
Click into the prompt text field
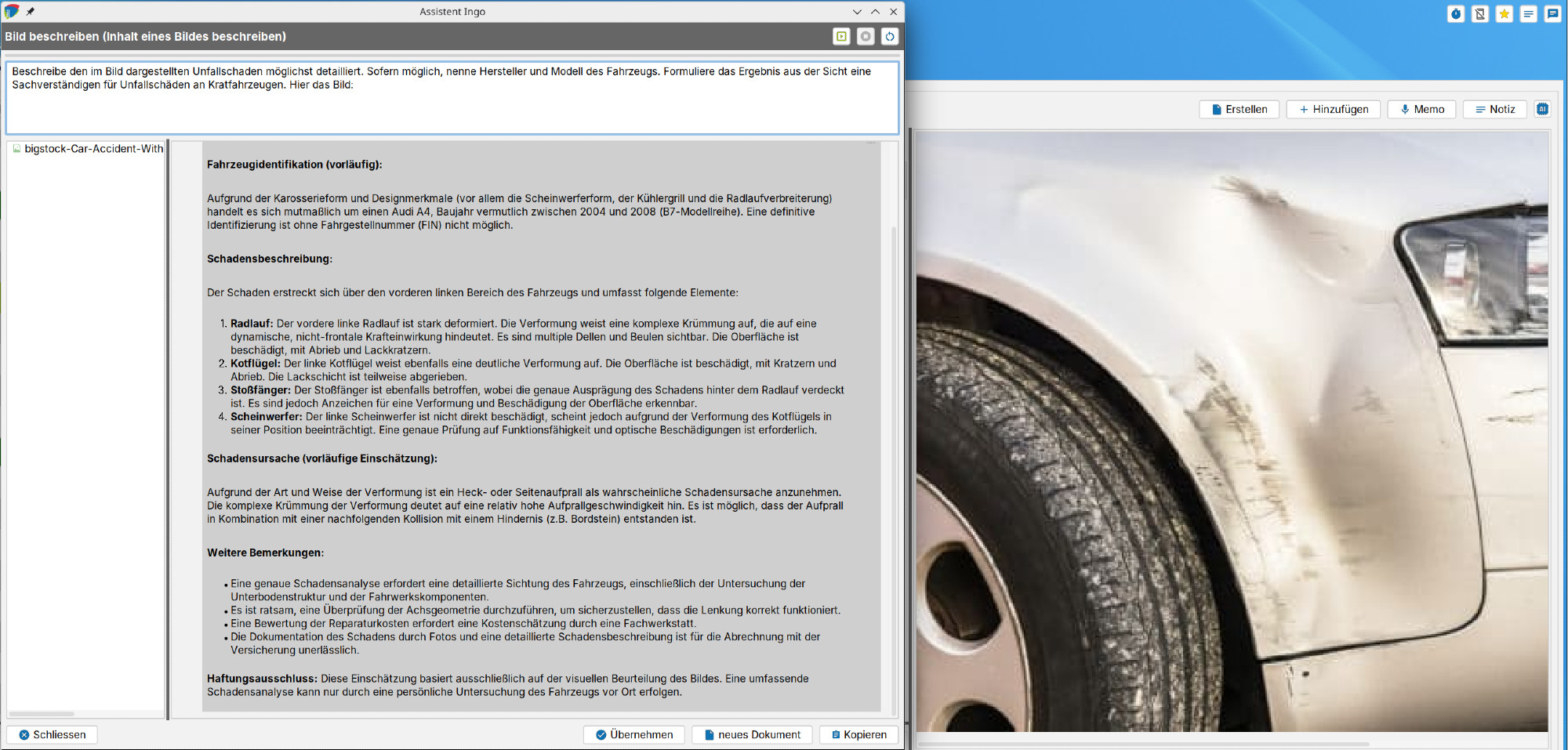[452, 106]
